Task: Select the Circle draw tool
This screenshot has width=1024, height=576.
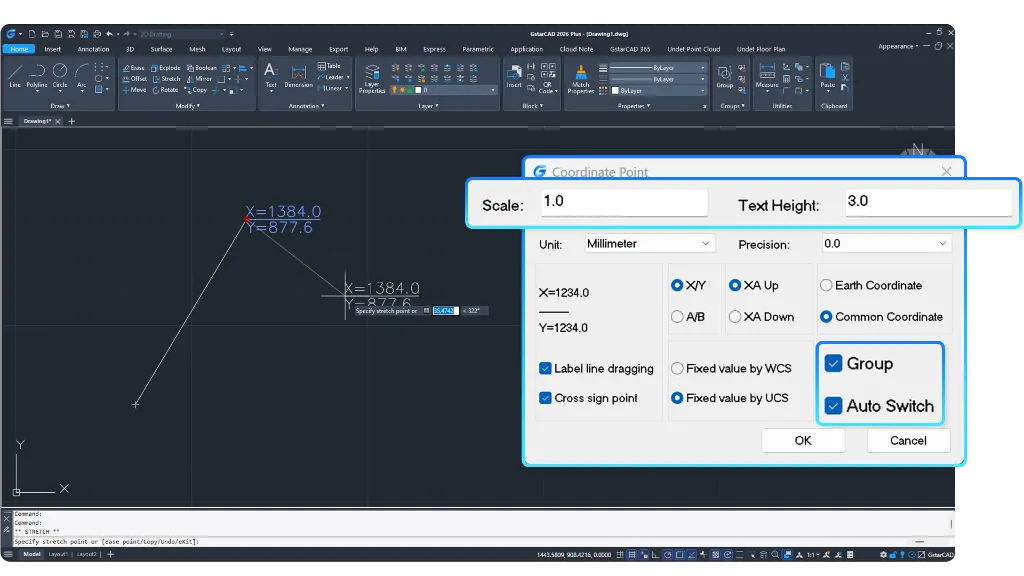Action: [x=59, y=75]
